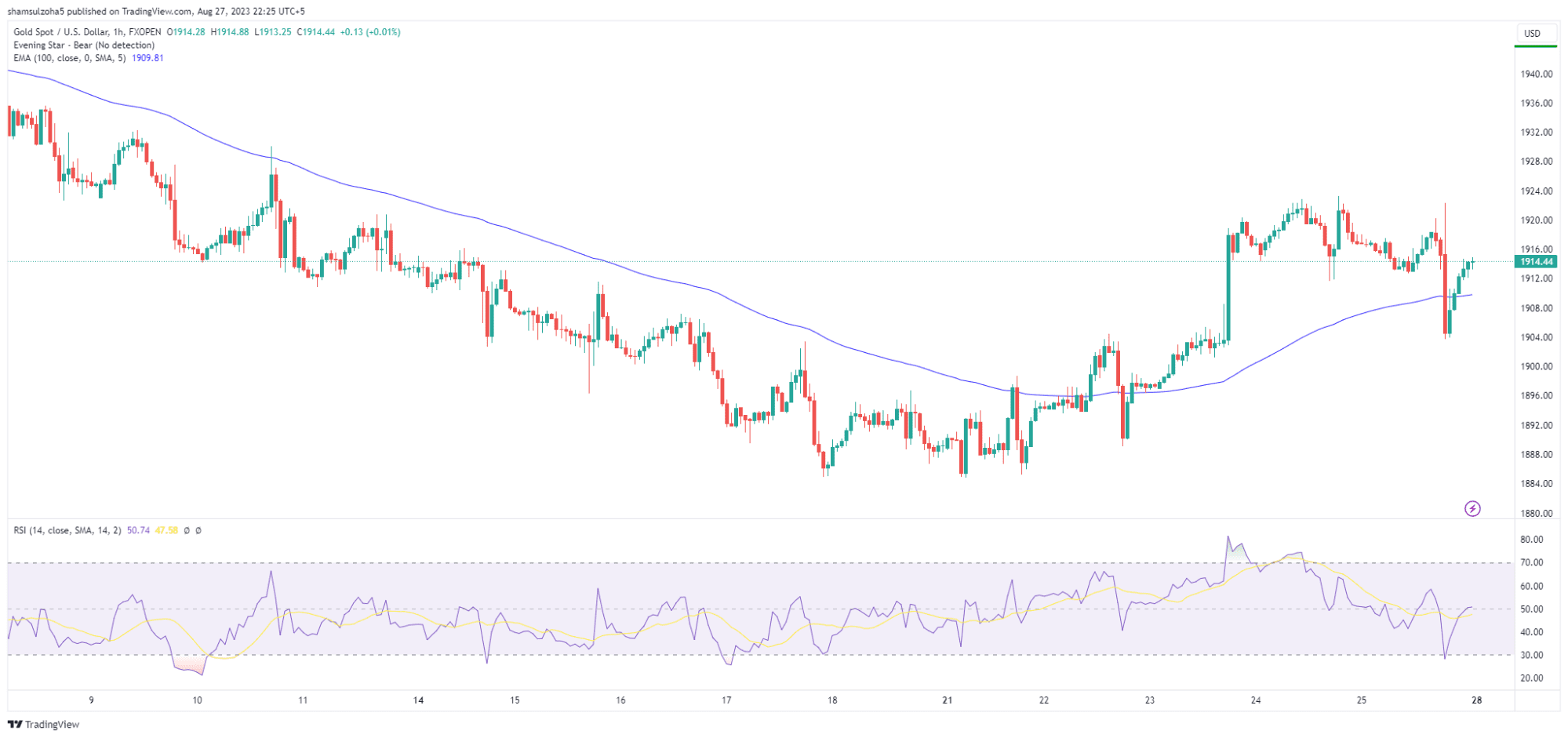The height and width of the screenshot is (738, 1568).
Task: Click the close value C1914.44 in header
Action: 315,32
